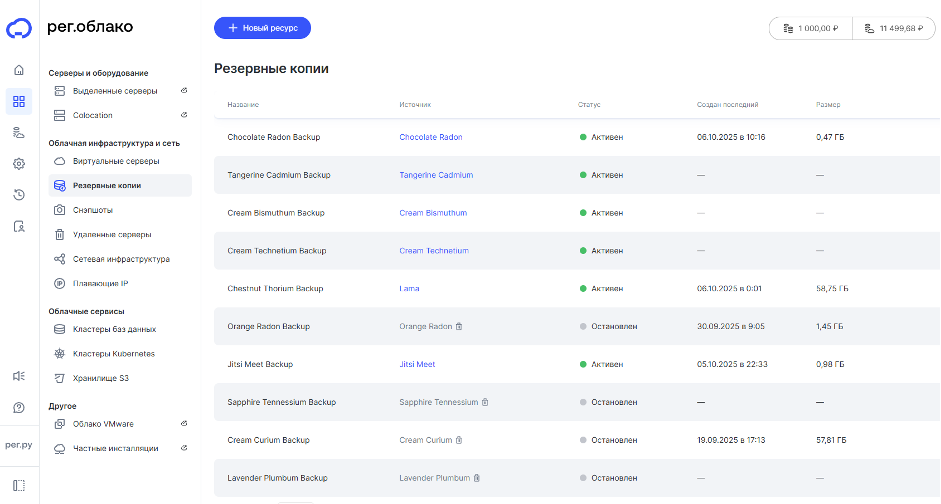Open Хранилище S3 section

coord(100,379)
